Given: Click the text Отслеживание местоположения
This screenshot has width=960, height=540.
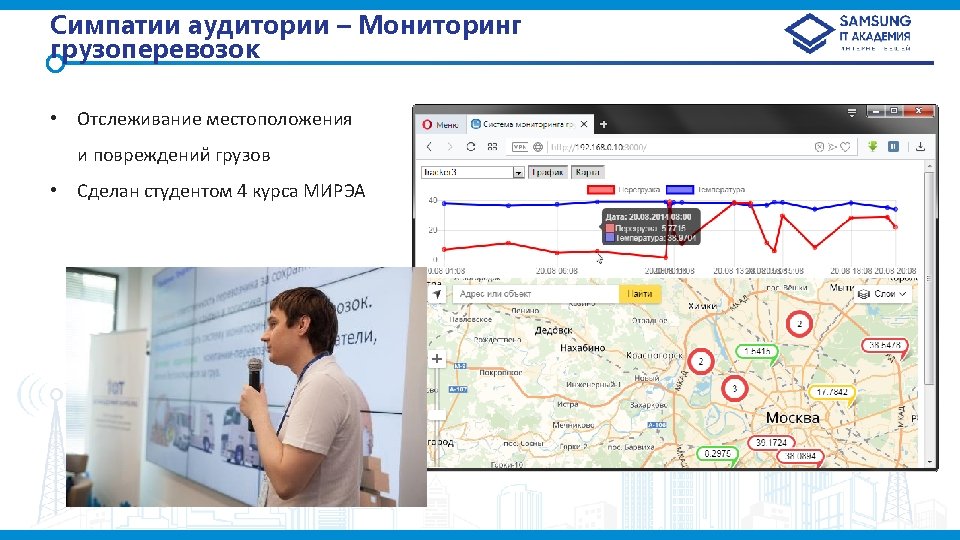Looking at the screenshot, I should pyautogui.click(x=214, y=119).
